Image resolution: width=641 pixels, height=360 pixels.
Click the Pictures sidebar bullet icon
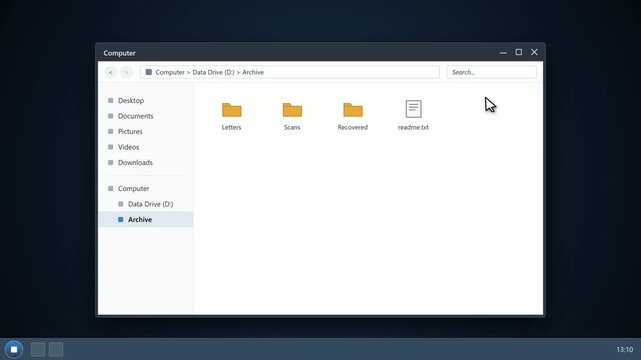[110, 132]
